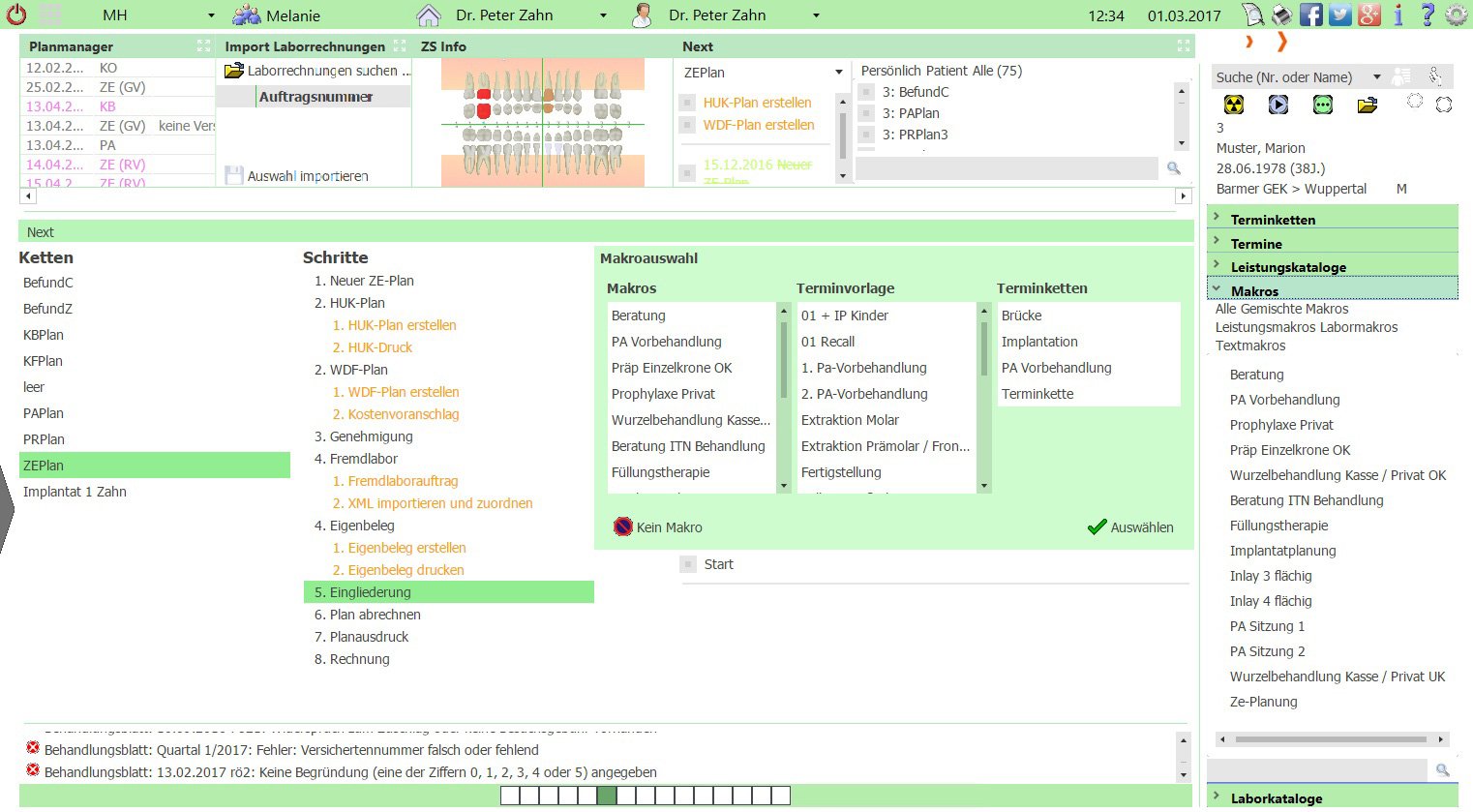Image resolution: width=1473 pixels, height=812 pixels.
Task: Click the yellow radiation X-ray icon
Action: click(1233, 105)
